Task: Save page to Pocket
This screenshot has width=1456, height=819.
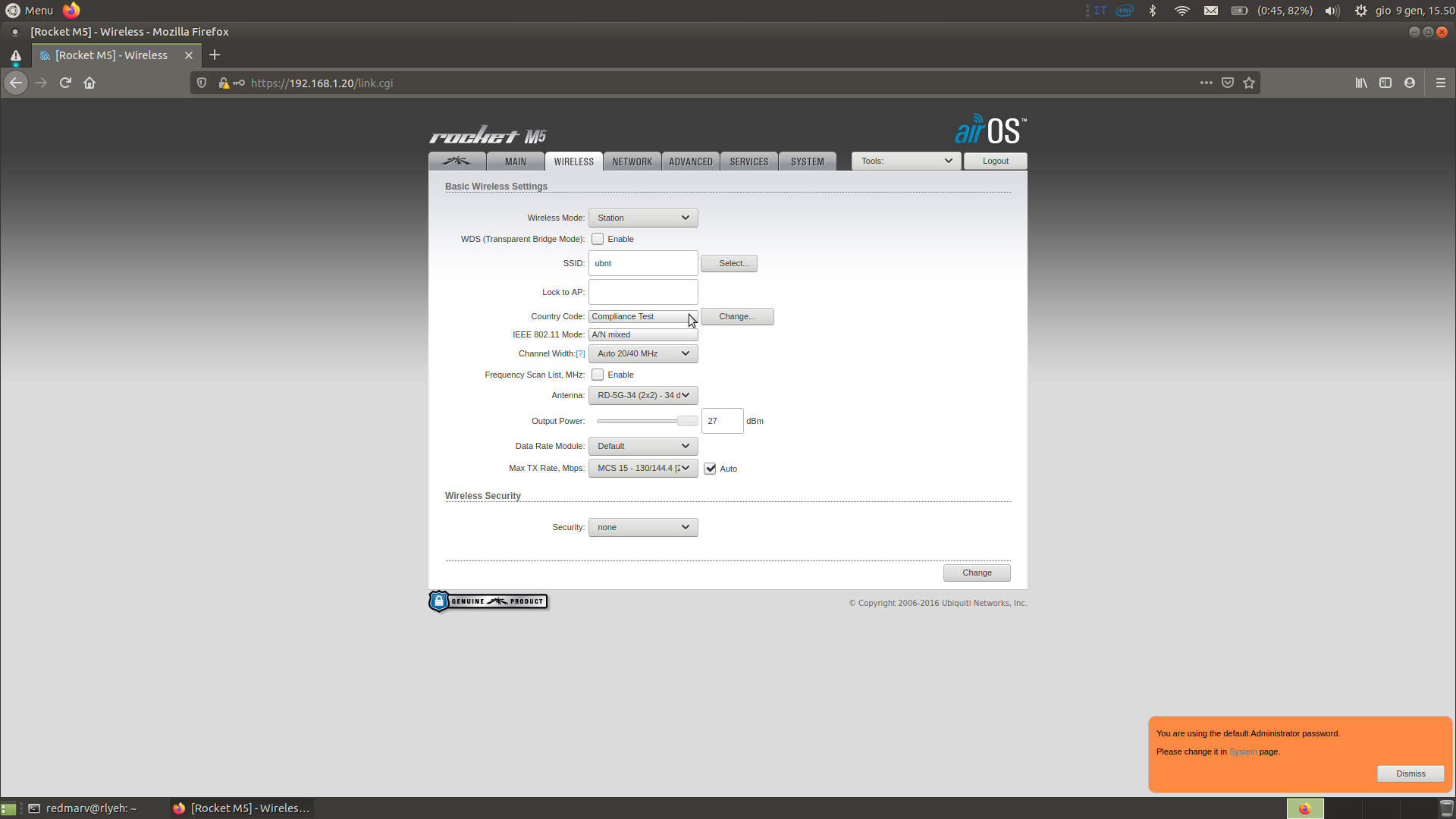Action: (x=1228, y=83)
